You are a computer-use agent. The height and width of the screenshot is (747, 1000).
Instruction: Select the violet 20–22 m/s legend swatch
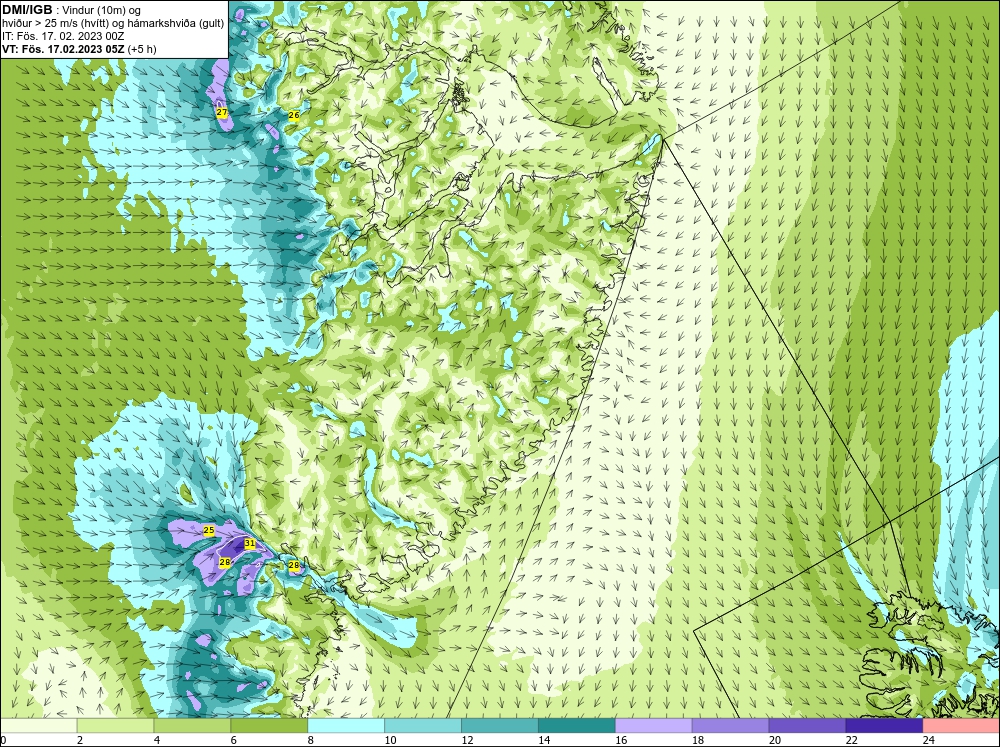coord(807,725)
